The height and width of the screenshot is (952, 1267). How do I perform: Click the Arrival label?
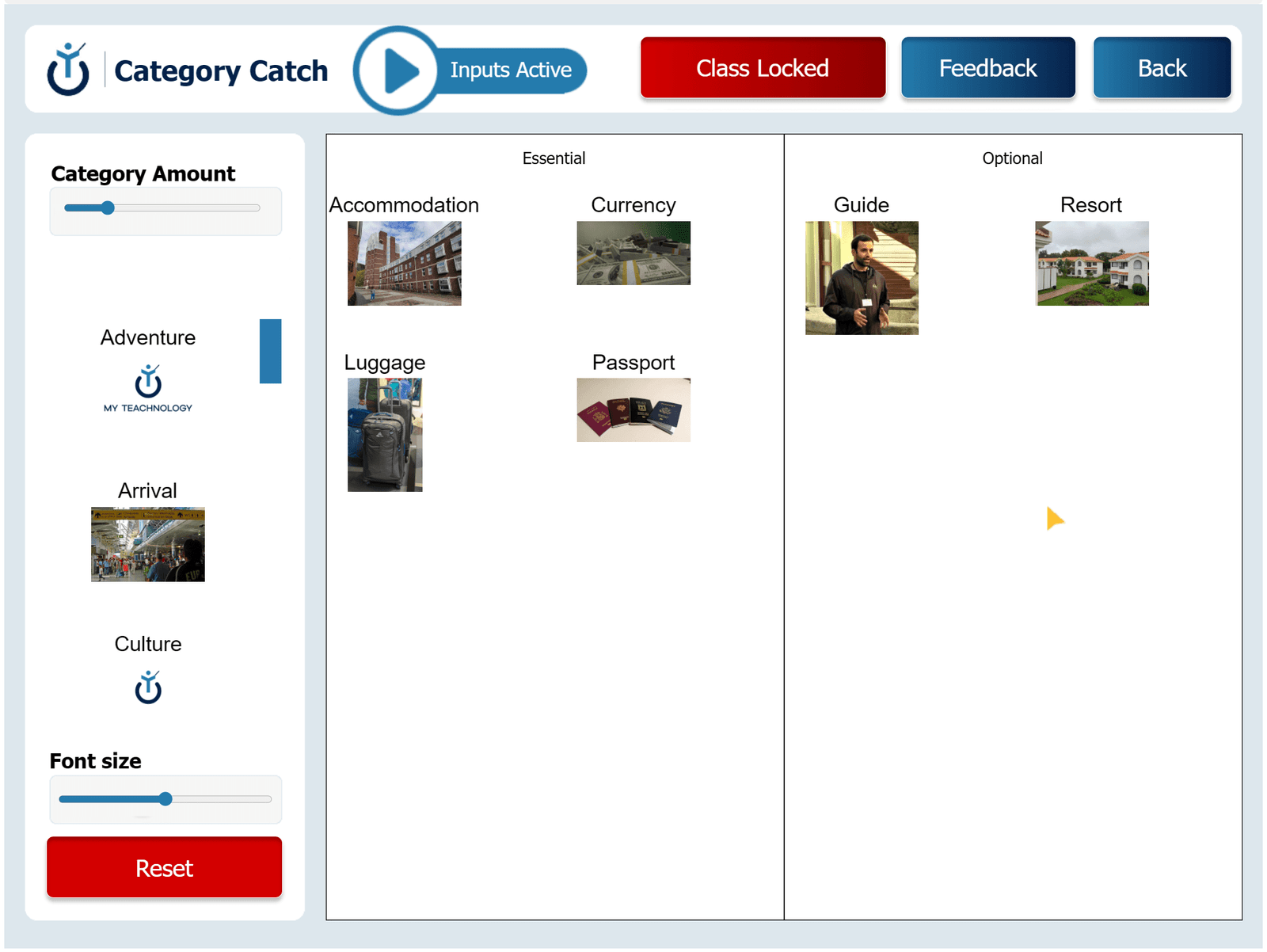[x=148, y=491]
